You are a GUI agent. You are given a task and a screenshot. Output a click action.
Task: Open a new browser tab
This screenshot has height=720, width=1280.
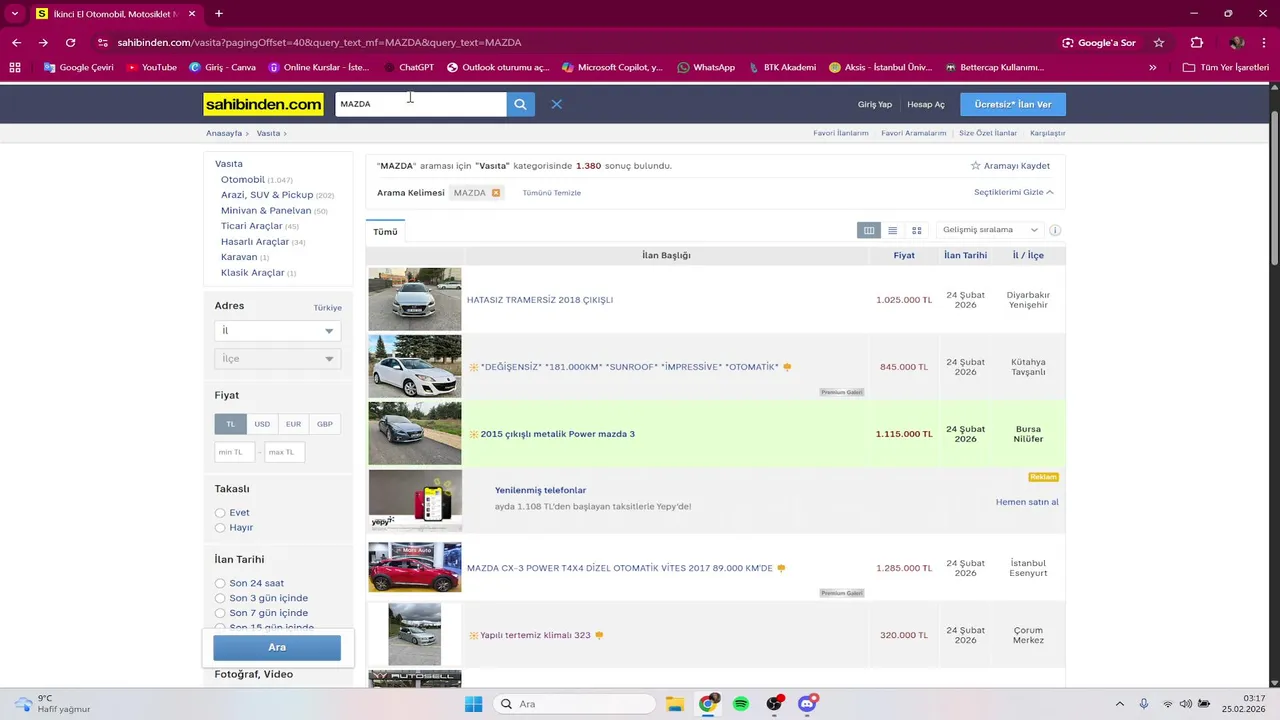[219, 13]
